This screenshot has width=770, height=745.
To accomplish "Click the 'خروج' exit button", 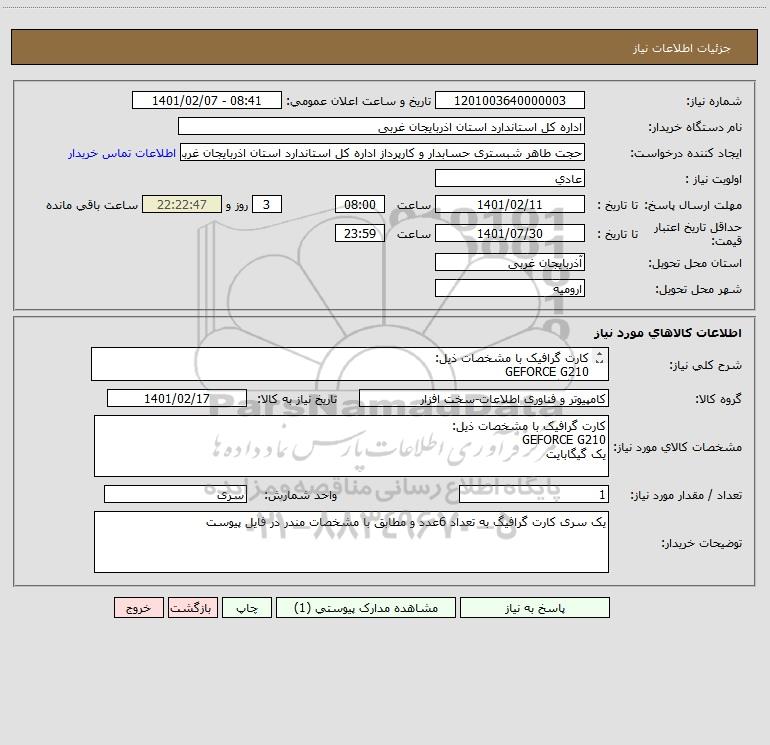I will point(138,608).
